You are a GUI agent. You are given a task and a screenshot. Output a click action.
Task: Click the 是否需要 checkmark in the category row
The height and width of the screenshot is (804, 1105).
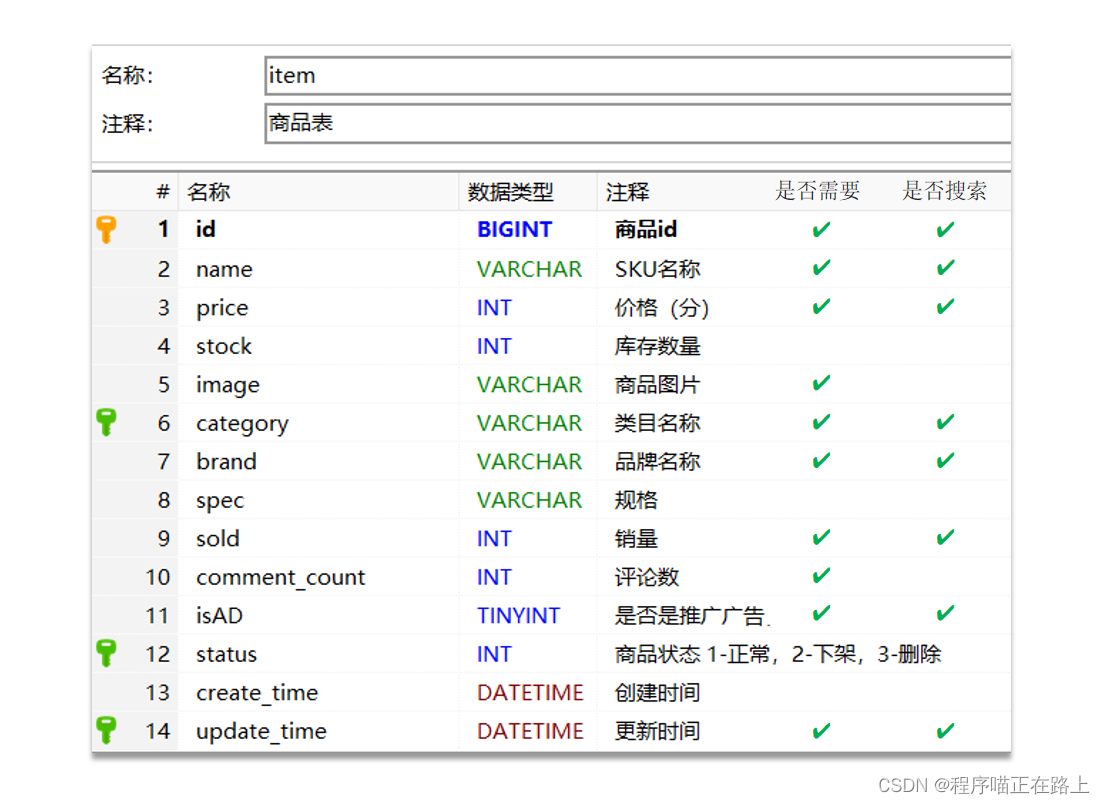tap(821, 422)
